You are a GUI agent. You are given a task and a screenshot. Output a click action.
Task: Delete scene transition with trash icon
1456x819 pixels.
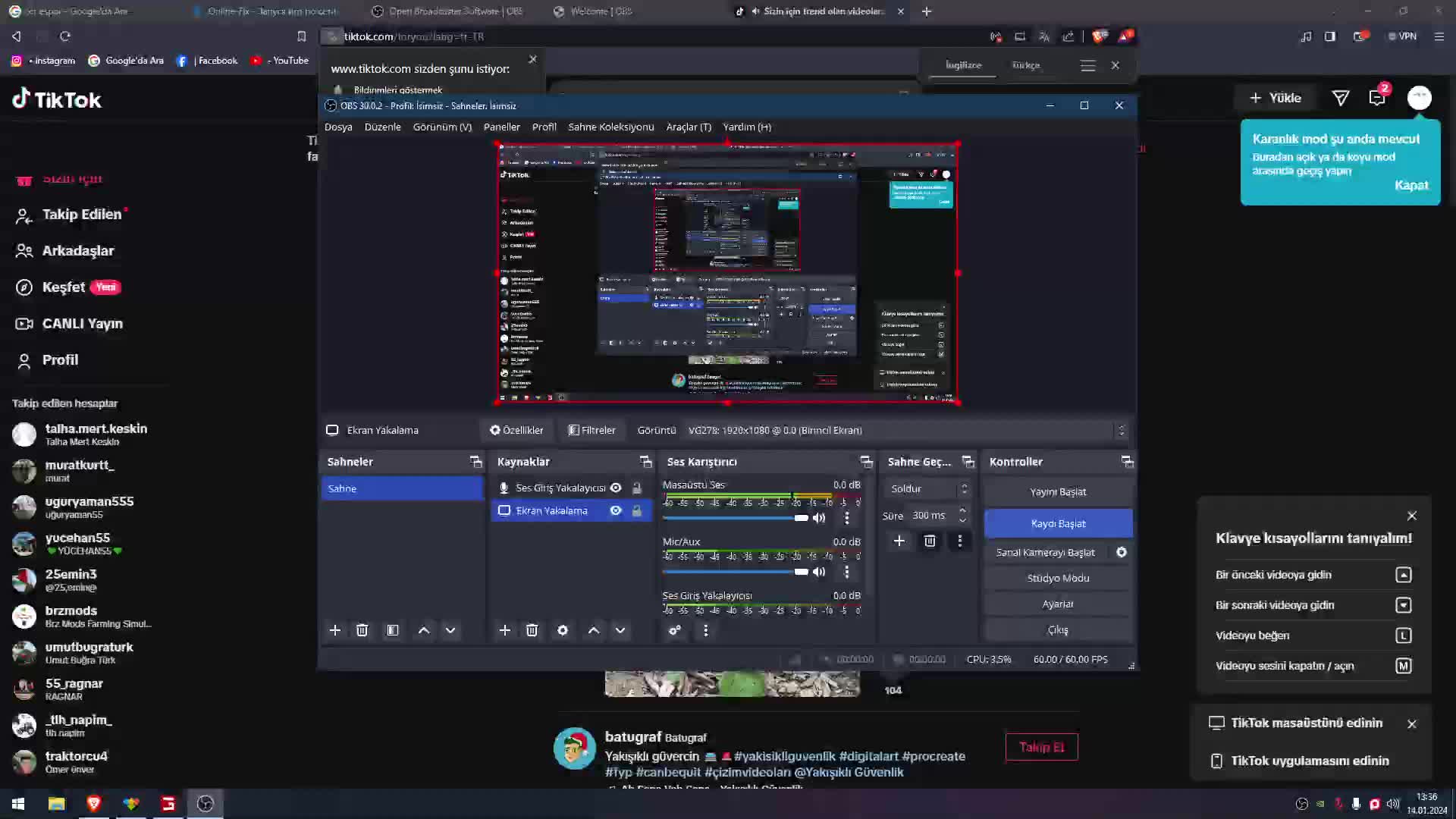point(930,541)
